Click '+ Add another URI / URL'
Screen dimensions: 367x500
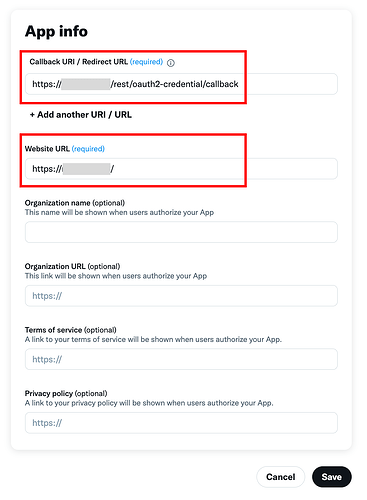81,115
